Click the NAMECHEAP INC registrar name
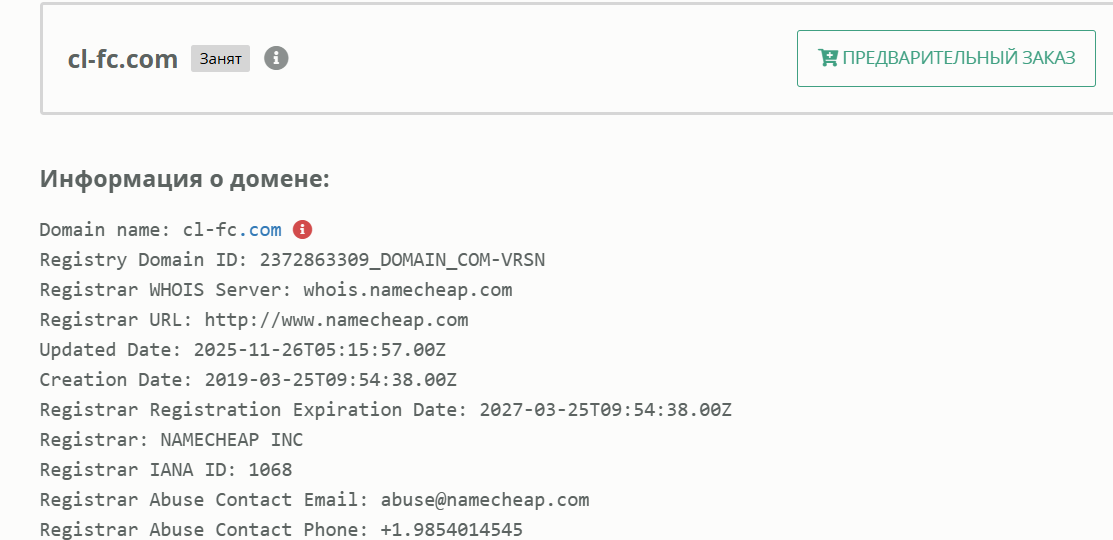Viewport: 1113px width, 540px height. coord(231,440)
